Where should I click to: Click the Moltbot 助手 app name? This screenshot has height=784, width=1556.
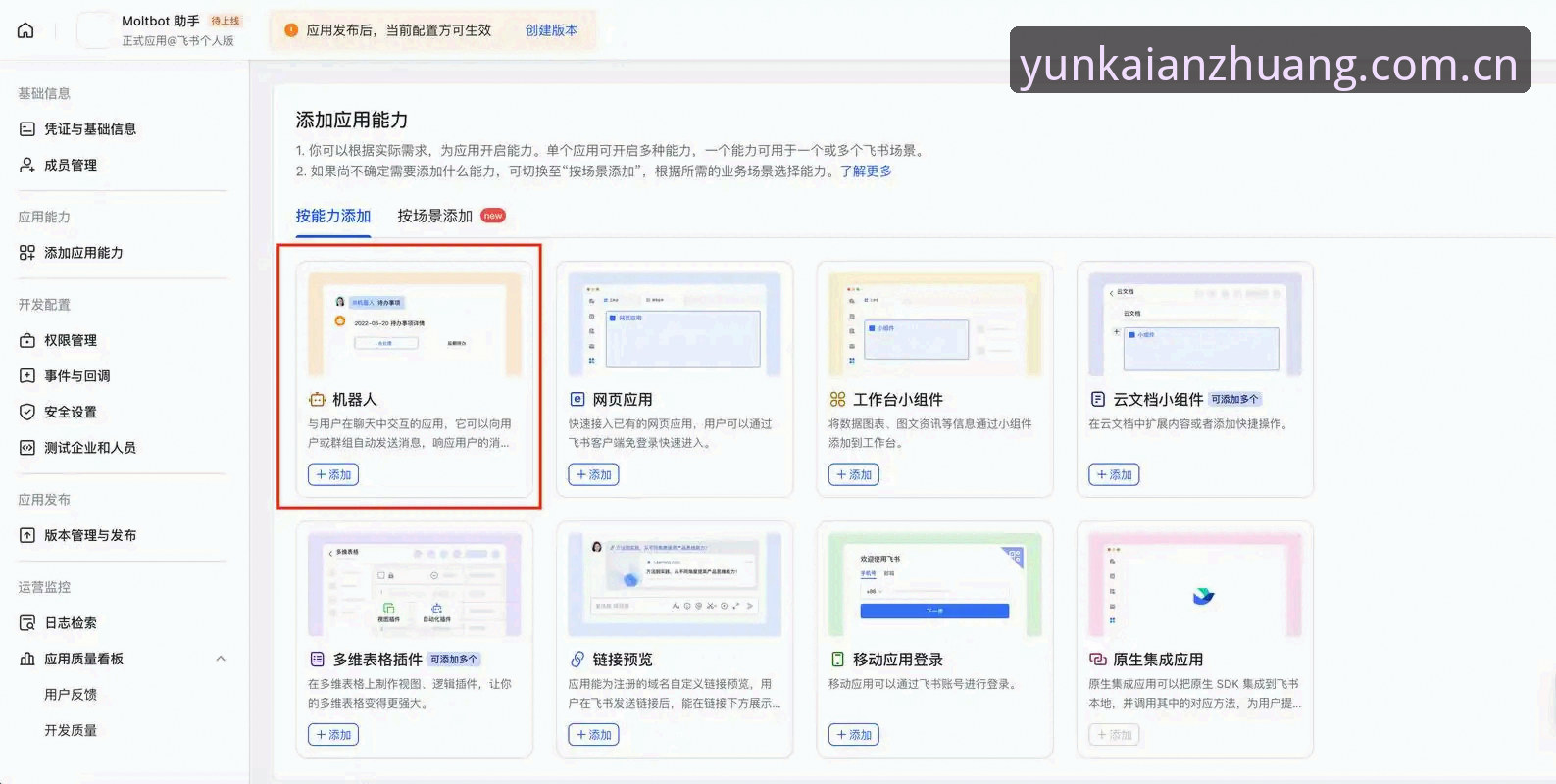tap(161, 21)
